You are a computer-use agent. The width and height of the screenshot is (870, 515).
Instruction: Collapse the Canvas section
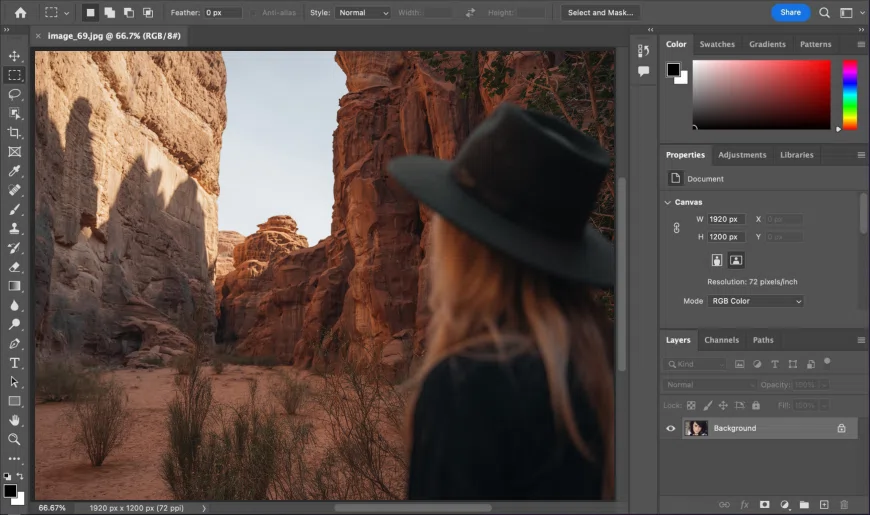[668, 202]
